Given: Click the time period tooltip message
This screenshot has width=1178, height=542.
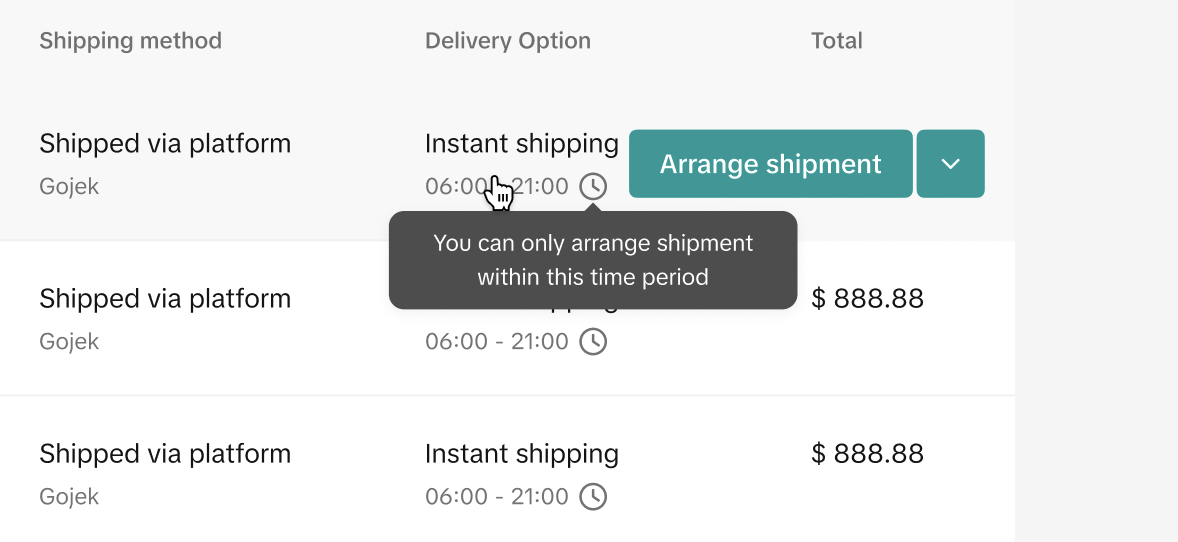Looking at the screenshot, I should coord(593,260).
